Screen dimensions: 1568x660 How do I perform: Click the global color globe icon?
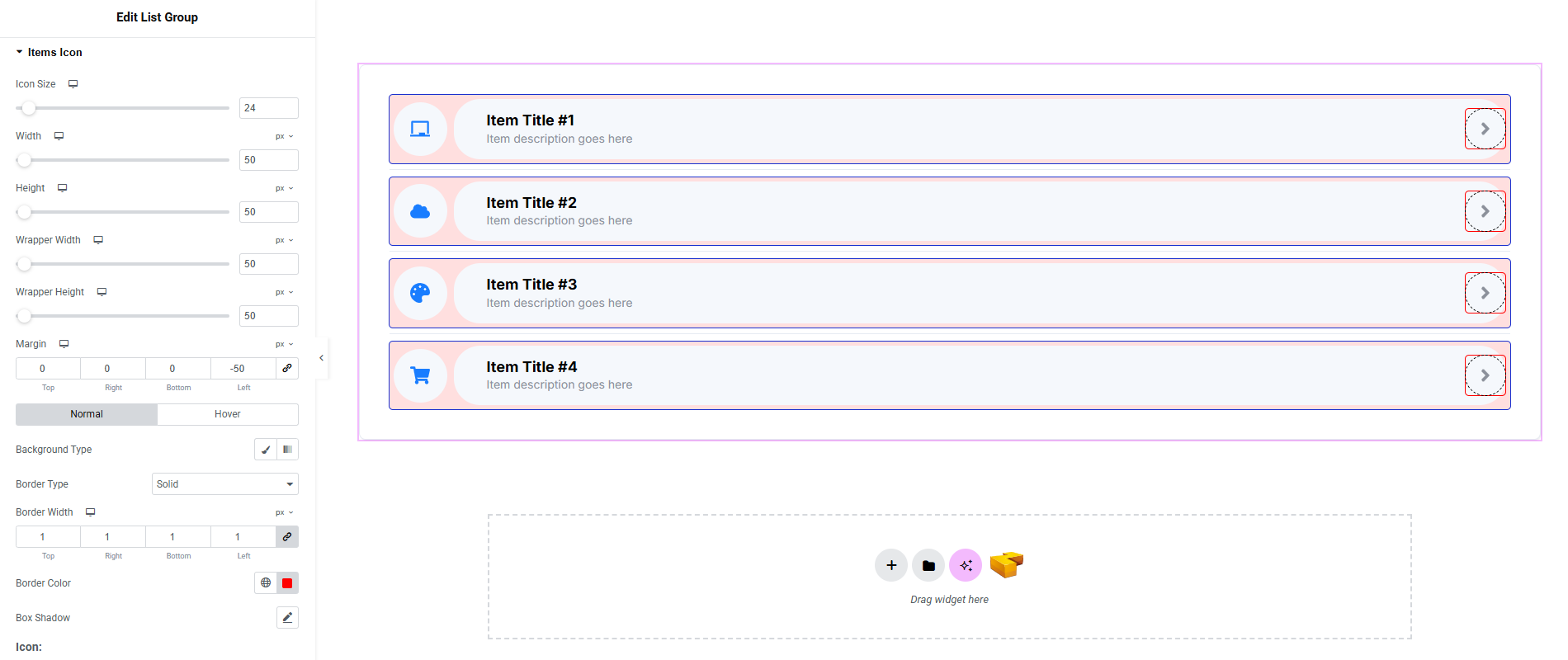click(x=266, y=582)
